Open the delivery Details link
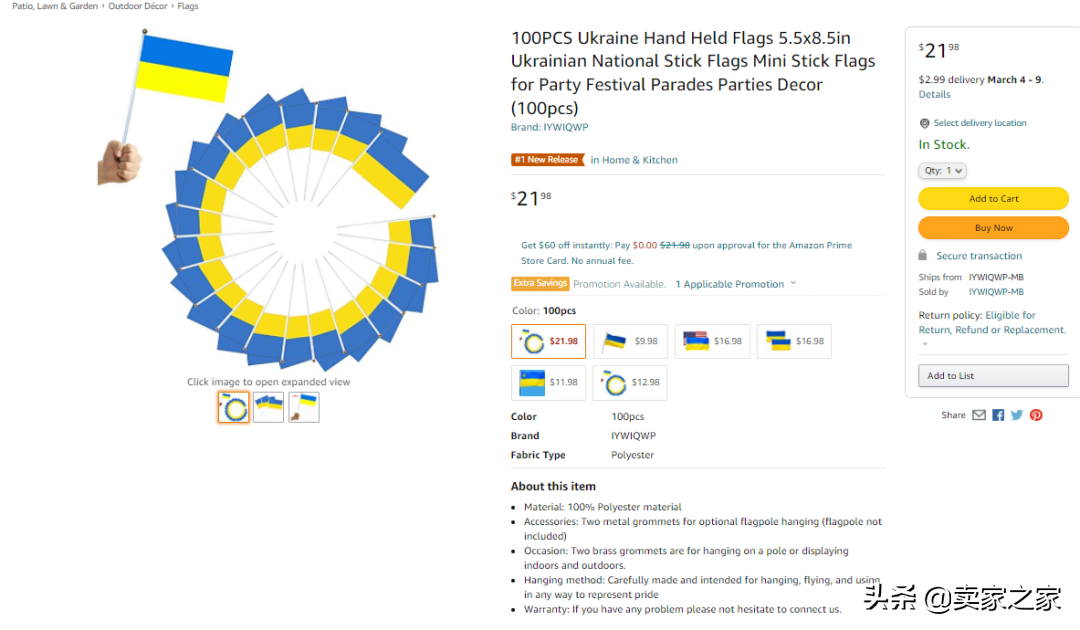 (x=934, y=94)
